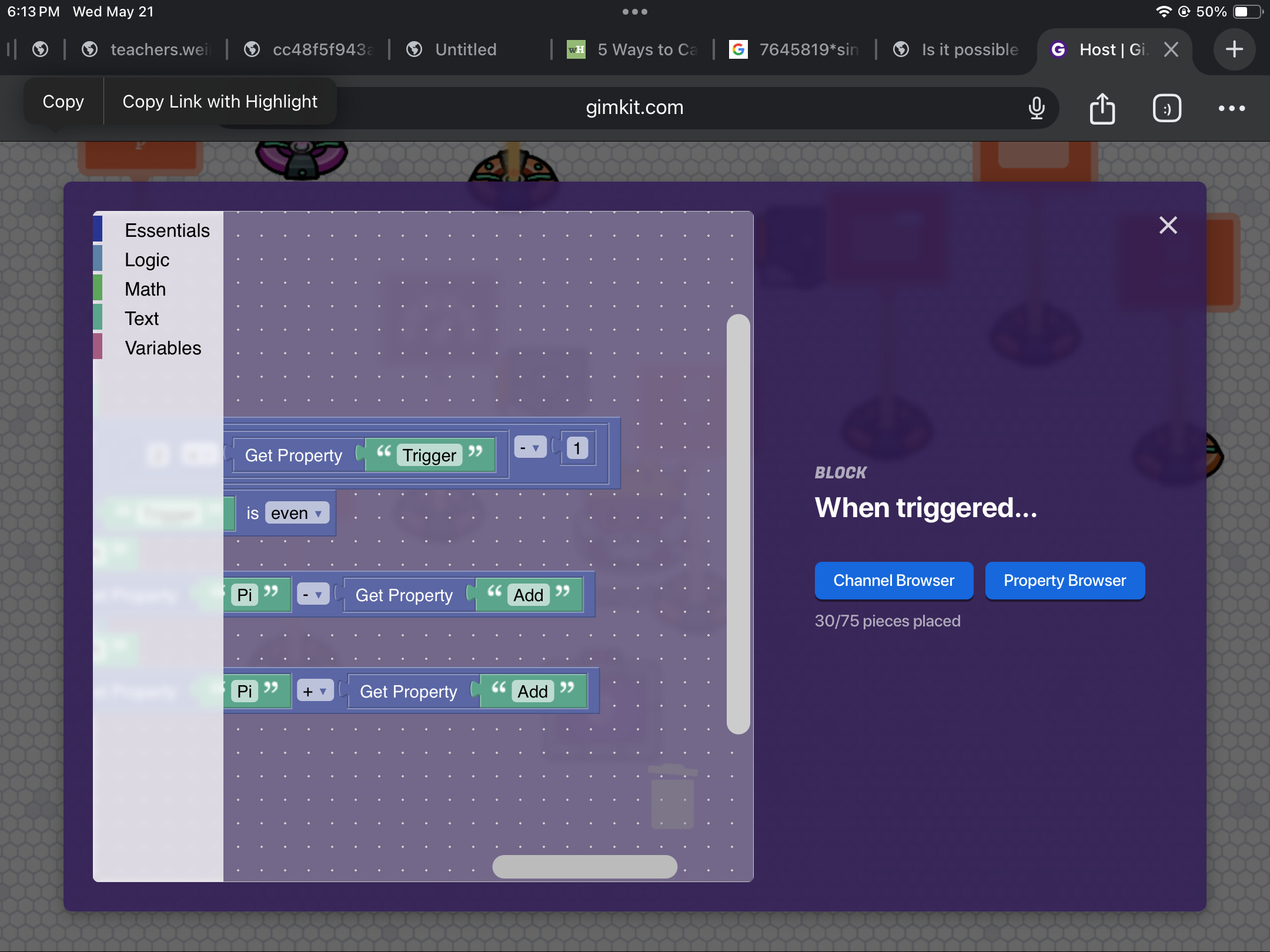This screenshot has height=952, width=1270.
Task: Open the Property Browser
Action: click(x=1064, y=581)
